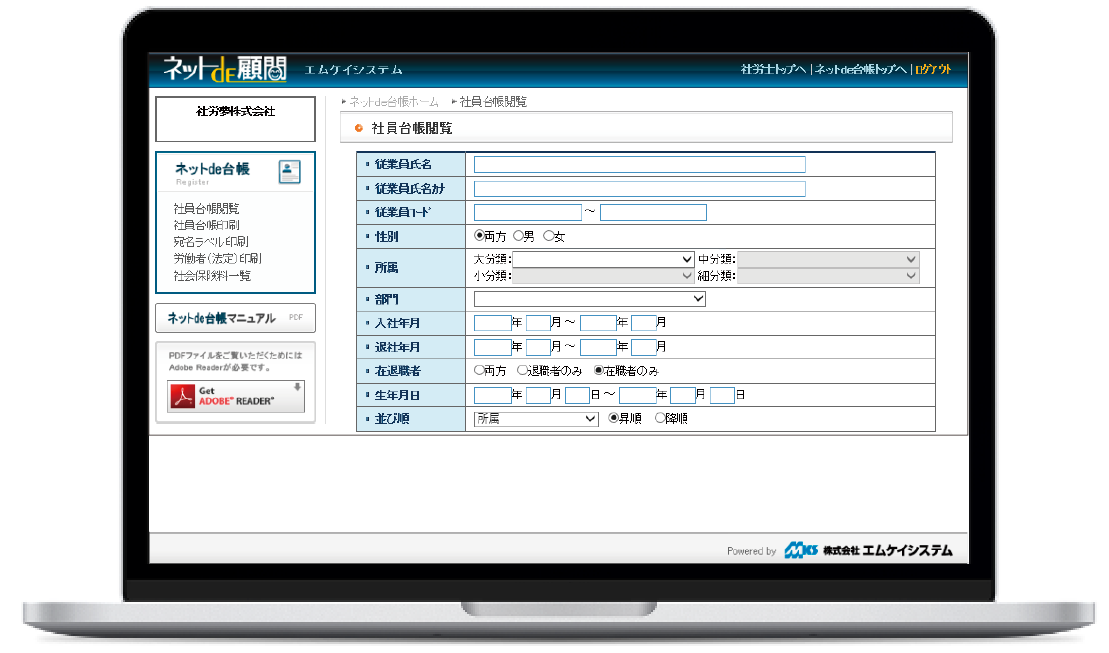
Task: Click the 従業員氏名カナ input field
Action: [639, 189]
